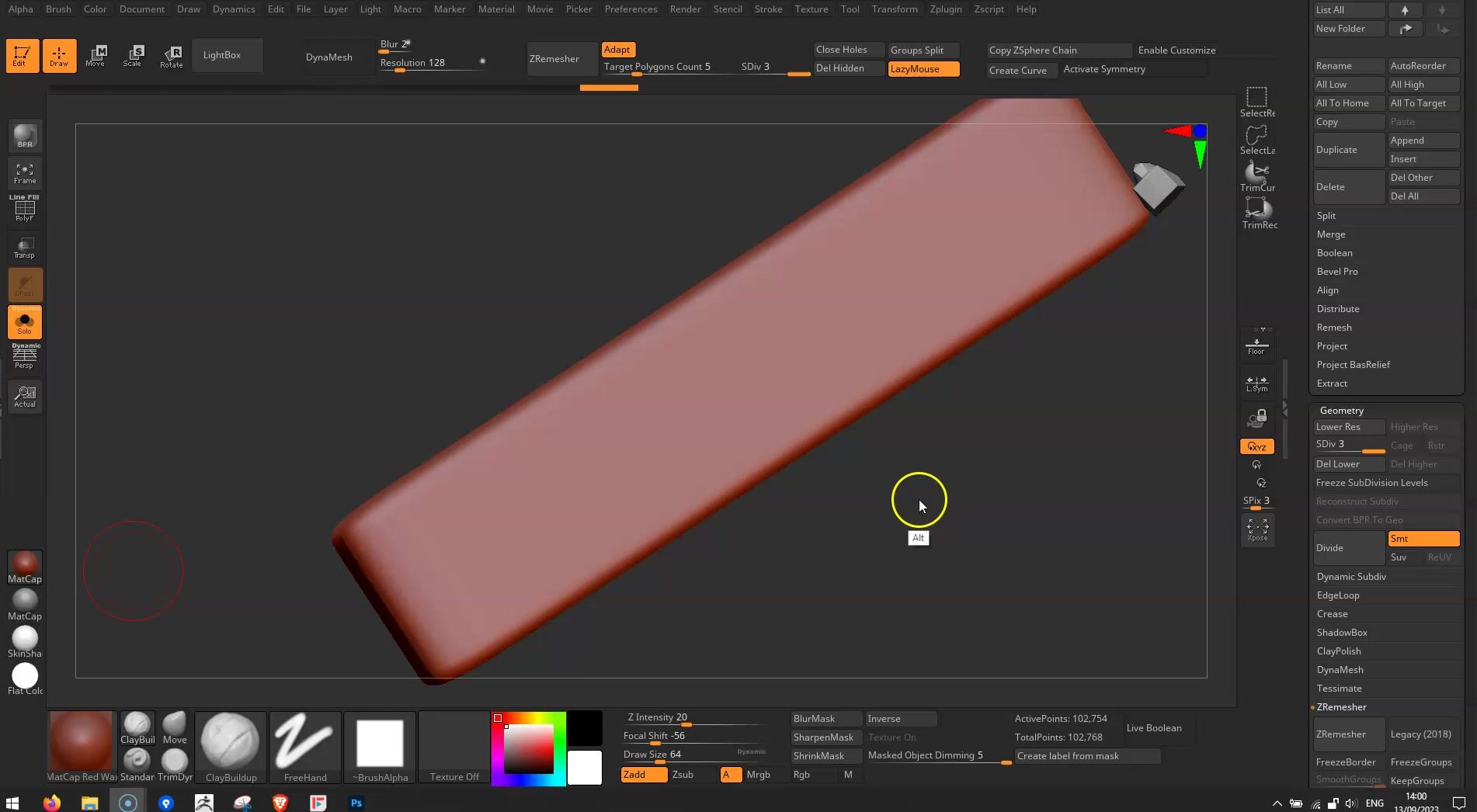
Task: Enable the Zsub sculpting mode
Action: [x=684, y=774]
